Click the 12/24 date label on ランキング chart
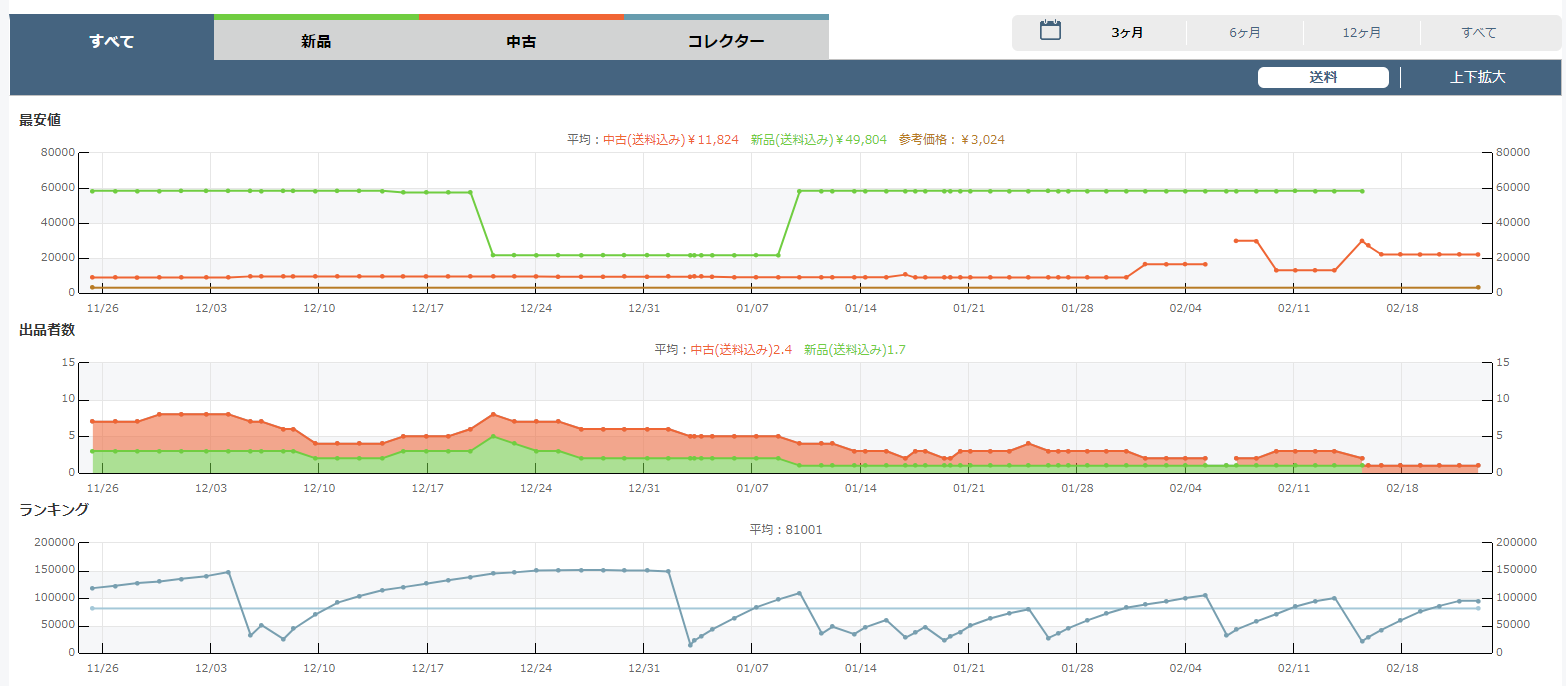Viewport: 1566px width, 686px height. tap(536, 668)
